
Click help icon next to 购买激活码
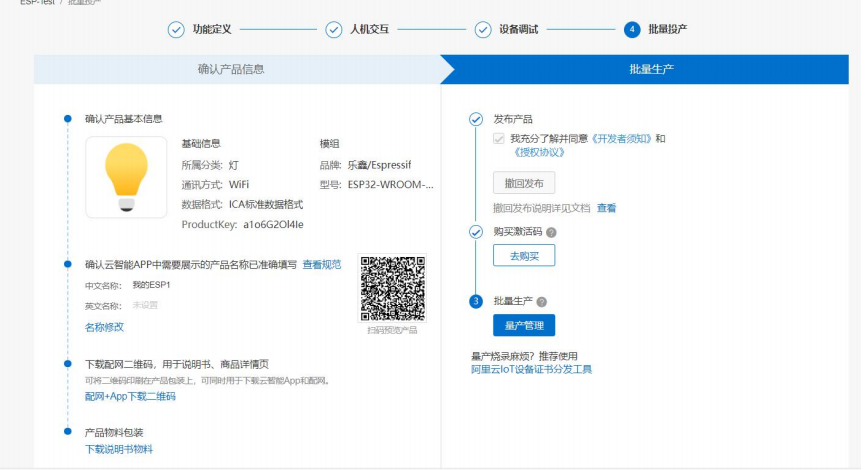point(551,233)
